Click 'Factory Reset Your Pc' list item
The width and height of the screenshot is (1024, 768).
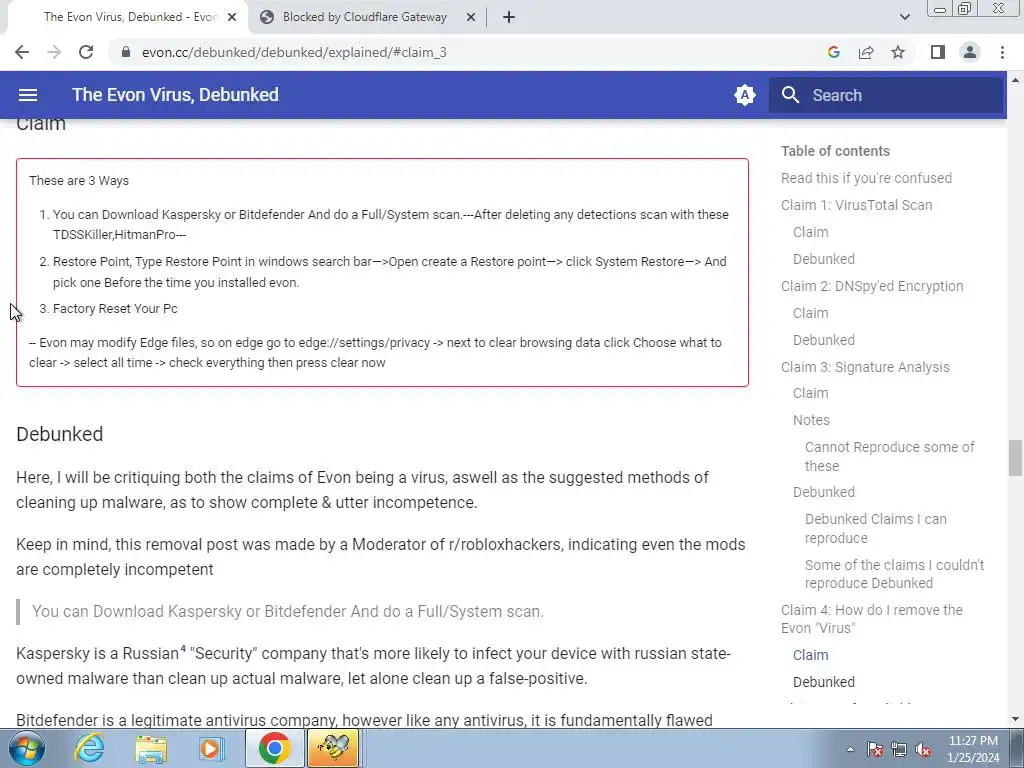pyautogui.click(x=115, y=308)
